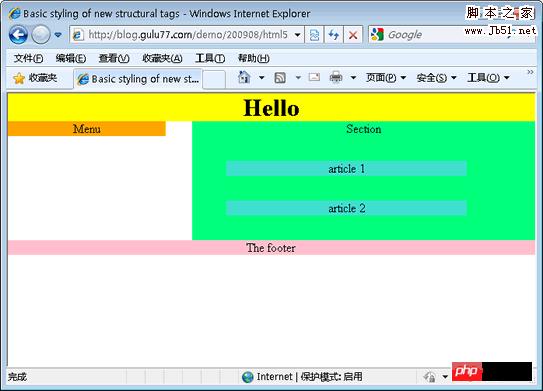Expand the feeds dropdown arrow

tap(298, 78)
